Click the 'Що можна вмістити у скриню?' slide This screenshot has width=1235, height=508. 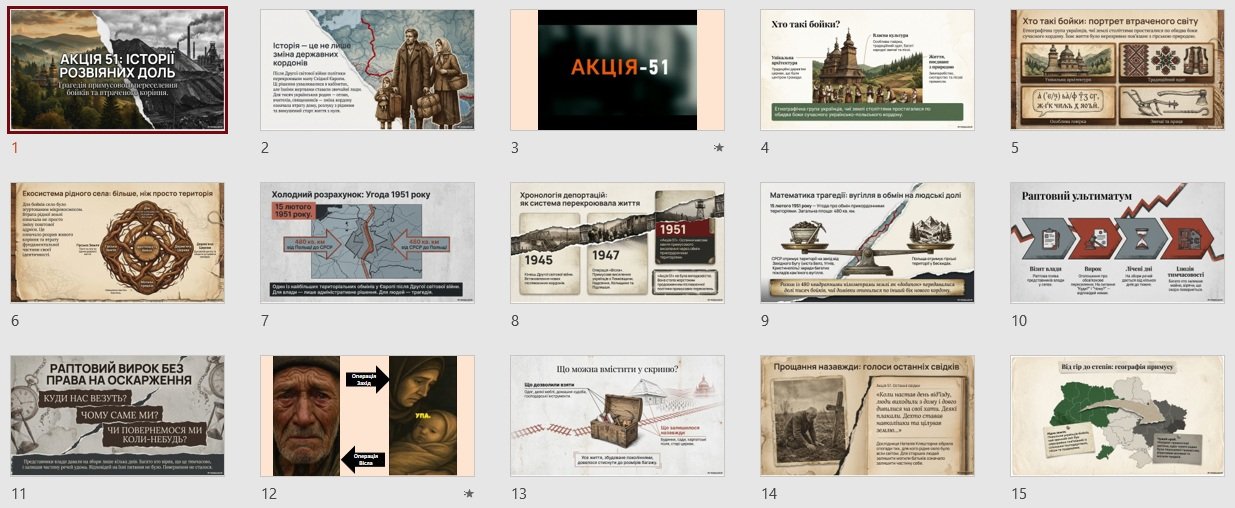coord(617,415)
